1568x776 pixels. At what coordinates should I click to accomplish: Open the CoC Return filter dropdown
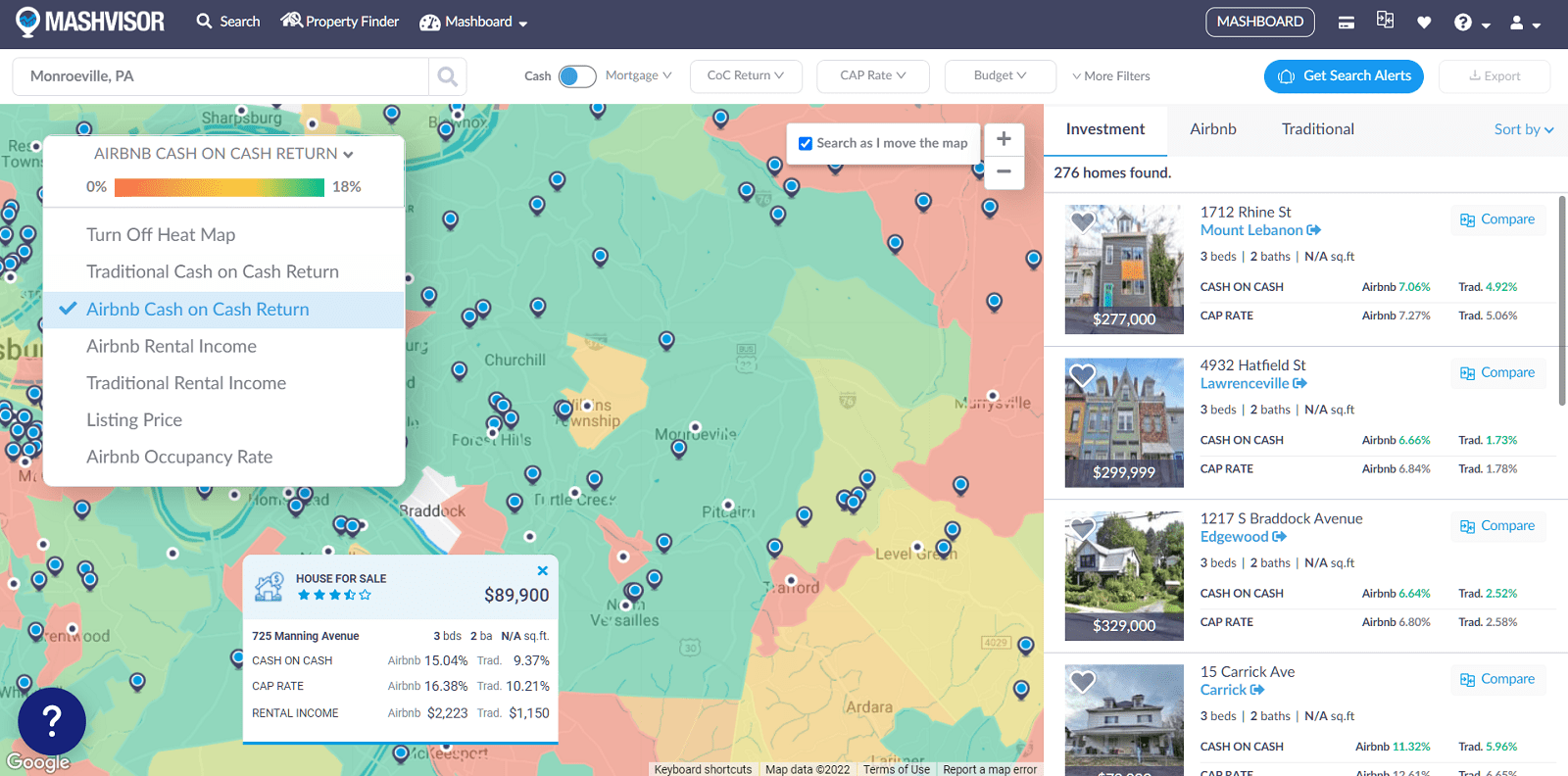746,75
